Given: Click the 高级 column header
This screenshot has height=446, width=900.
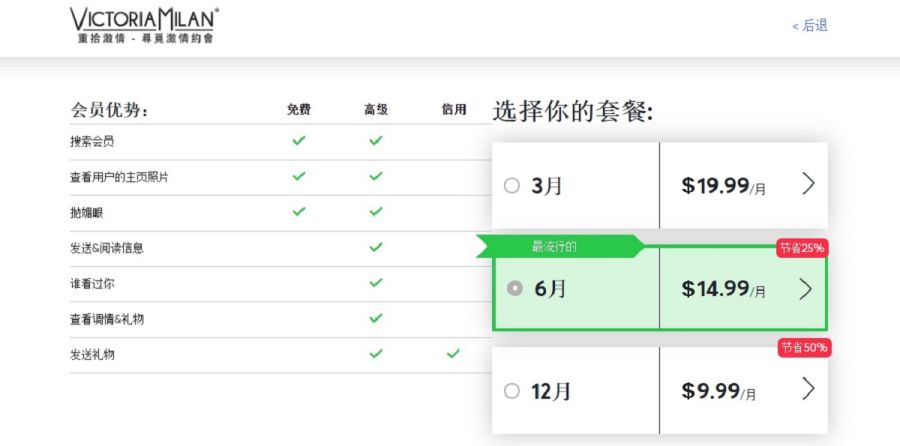Looking at the screenshot, I should point(376,110).
